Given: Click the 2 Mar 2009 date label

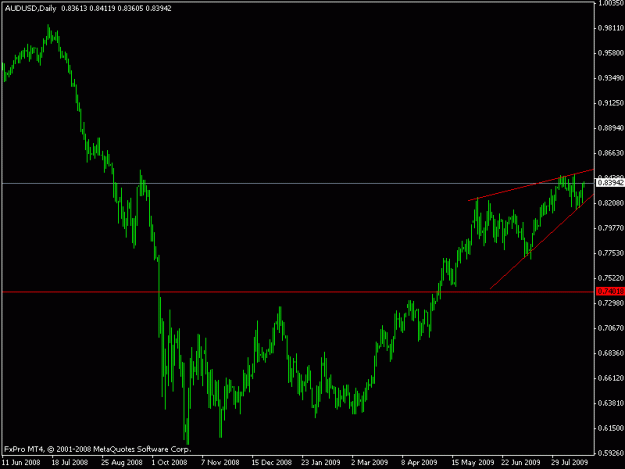Looking at the screenshot, I should tap(369, 462).
